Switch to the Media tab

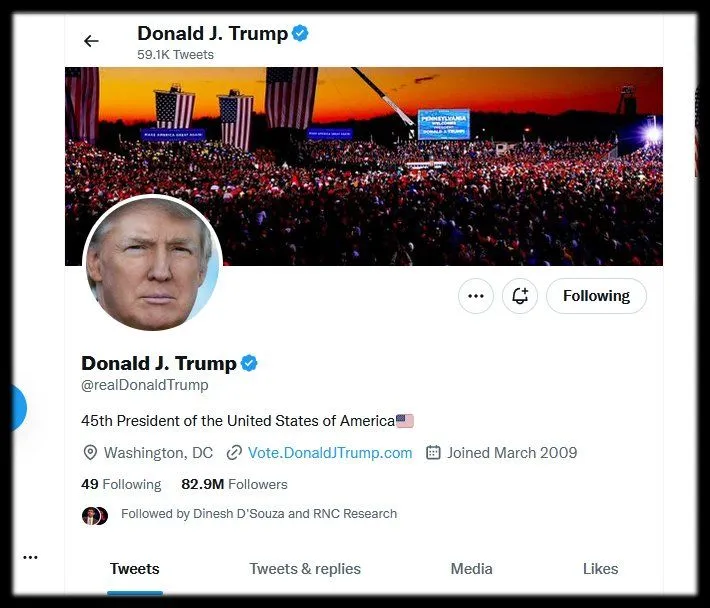click(471, 569)
